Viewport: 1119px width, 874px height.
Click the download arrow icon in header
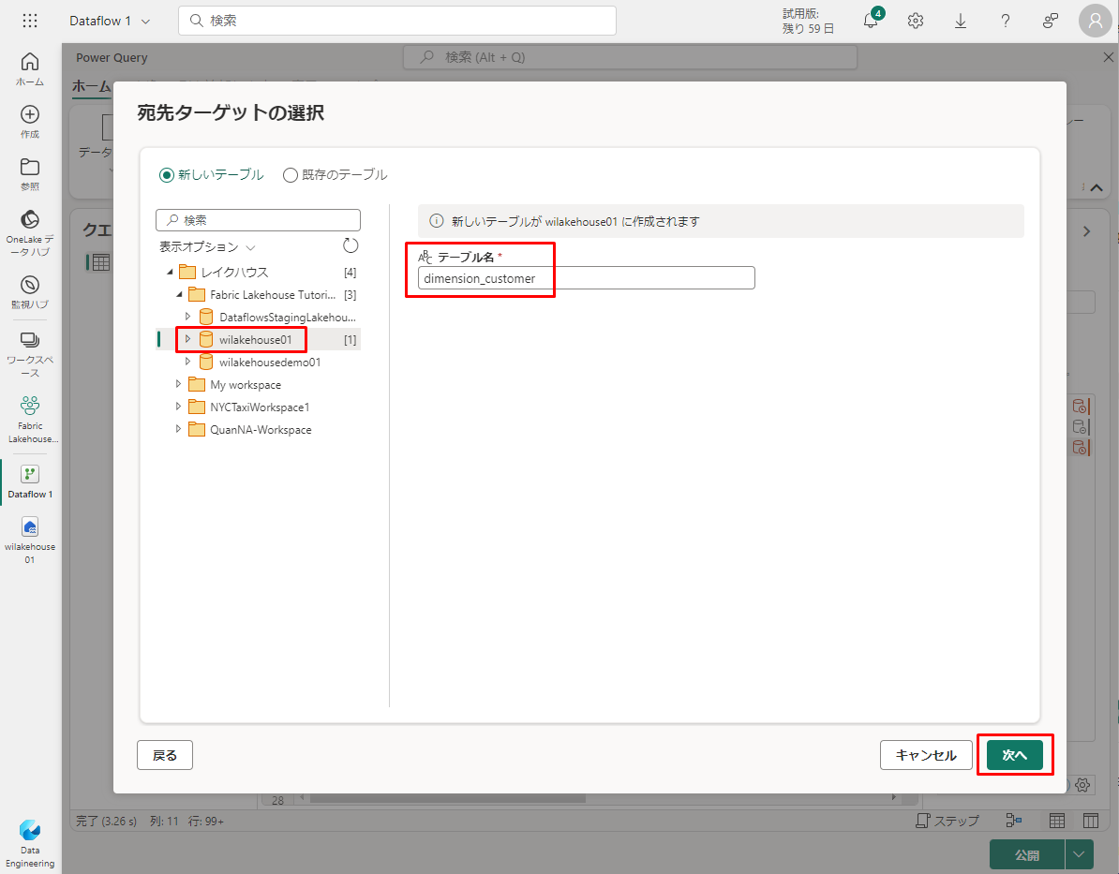(x=961, y=21)
